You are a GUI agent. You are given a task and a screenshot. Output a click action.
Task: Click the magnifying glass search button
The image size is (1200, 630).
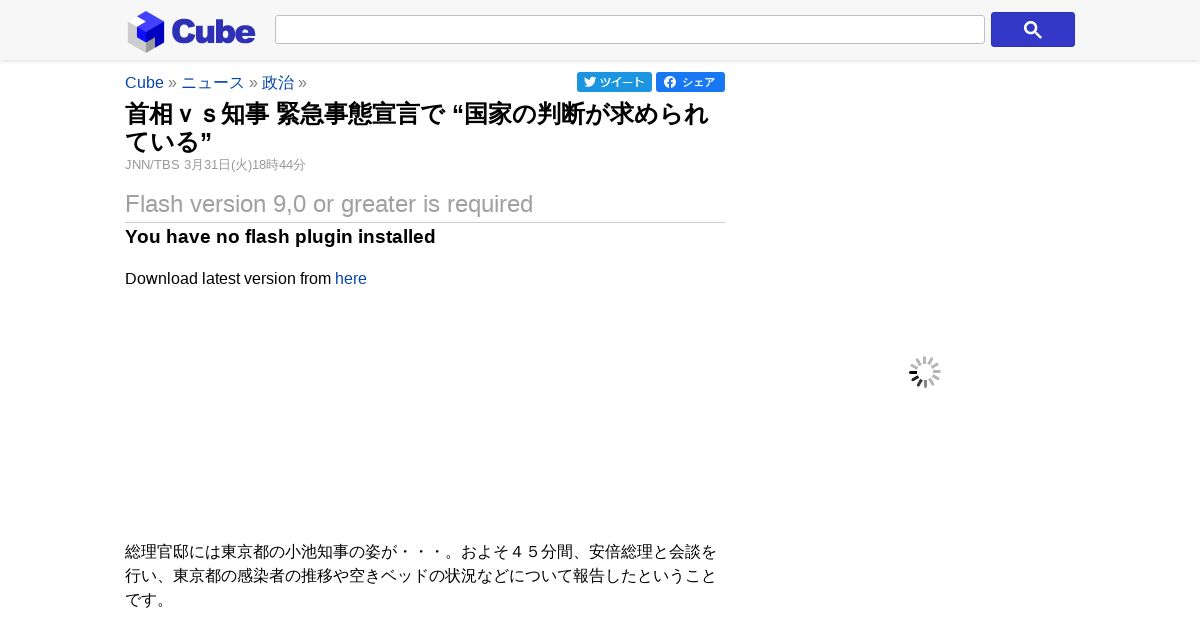1033,30
